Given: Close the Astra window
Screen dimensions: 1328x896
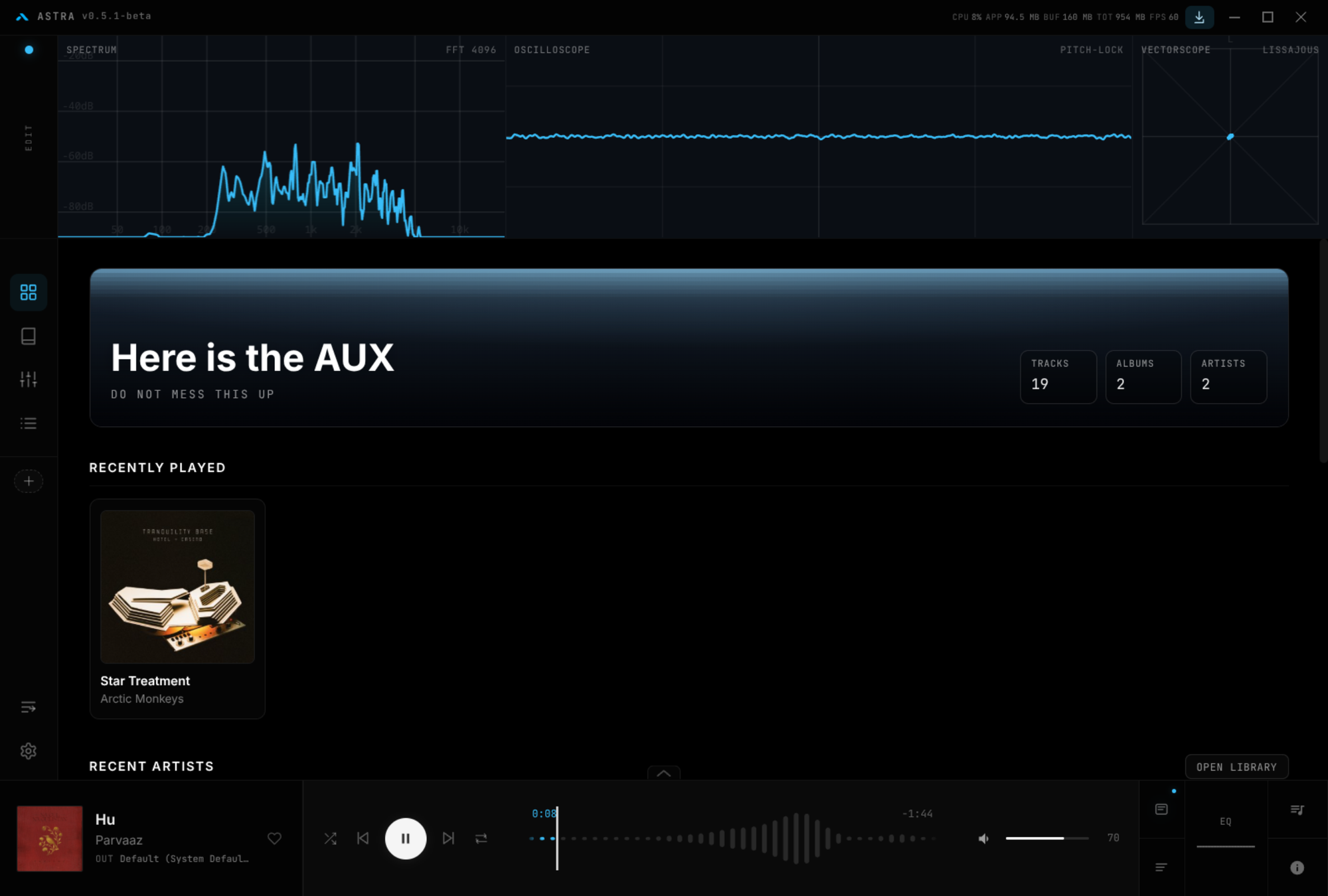Looking at the screenshot, I should click(x=1301, y=17).
